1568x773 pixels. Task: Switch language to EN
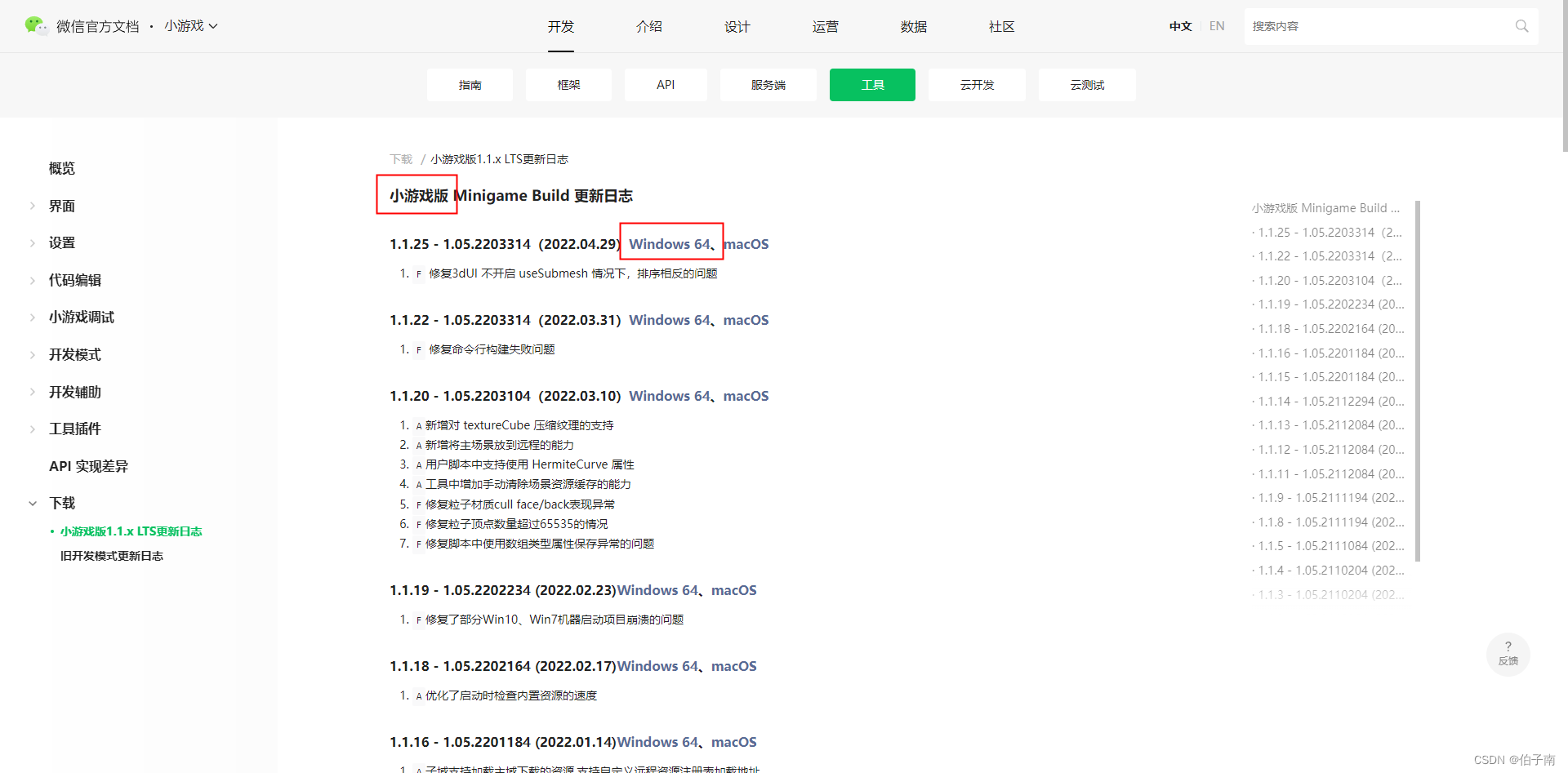click(x=1217, y=26)
